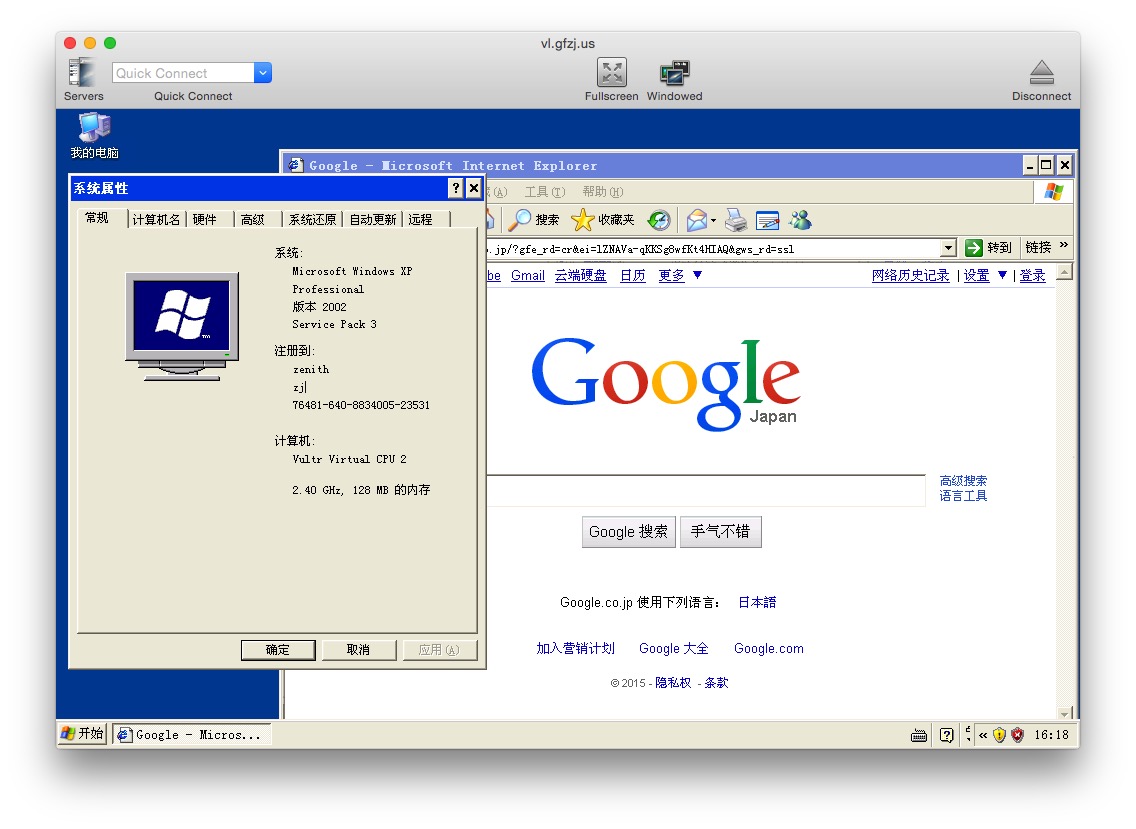
Task: Click the Quick Connect input field
Action: [x=183, y=72]
